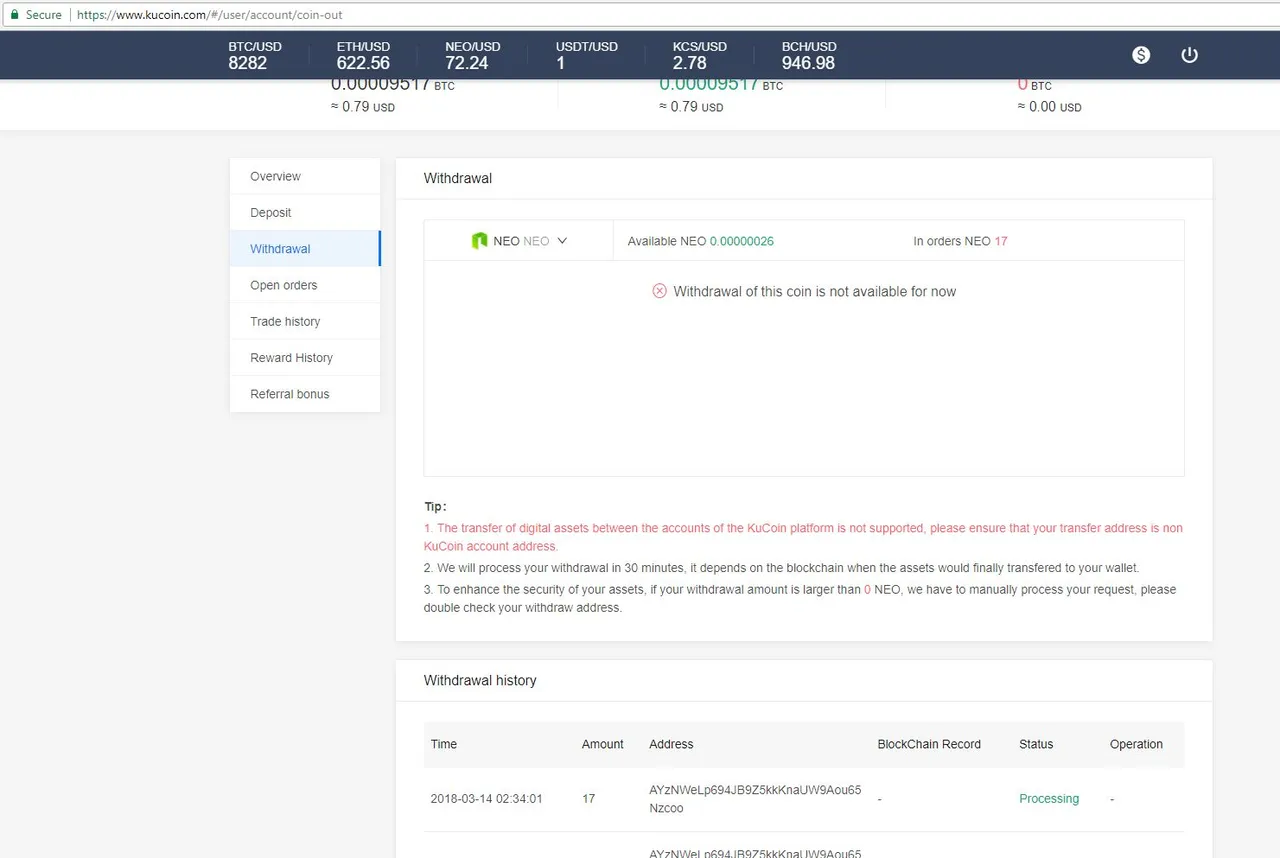Click the BCH/USD 946.98 ticker
The height and width of the screenshot is (858, 1280).
(809, 55)
